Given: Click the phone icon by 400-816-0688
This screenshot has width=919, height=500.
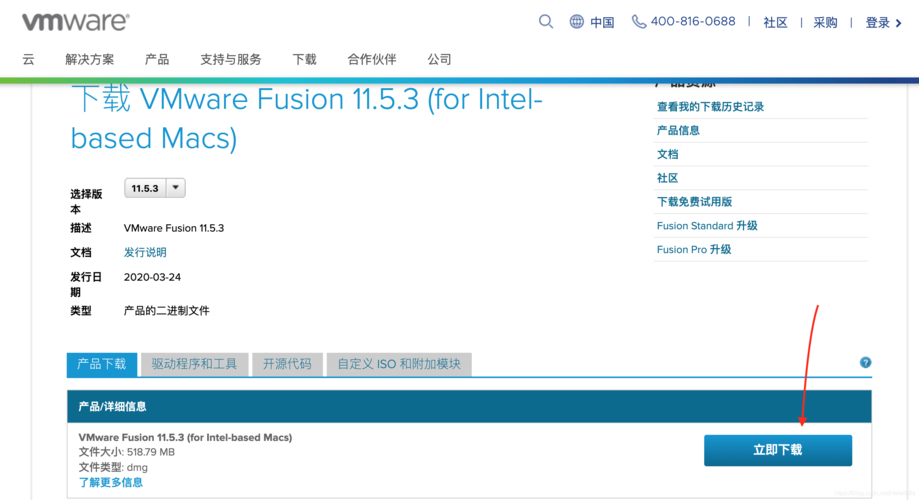Looking at the screenshot, I should pyautogui.click(x=639, y=22).
